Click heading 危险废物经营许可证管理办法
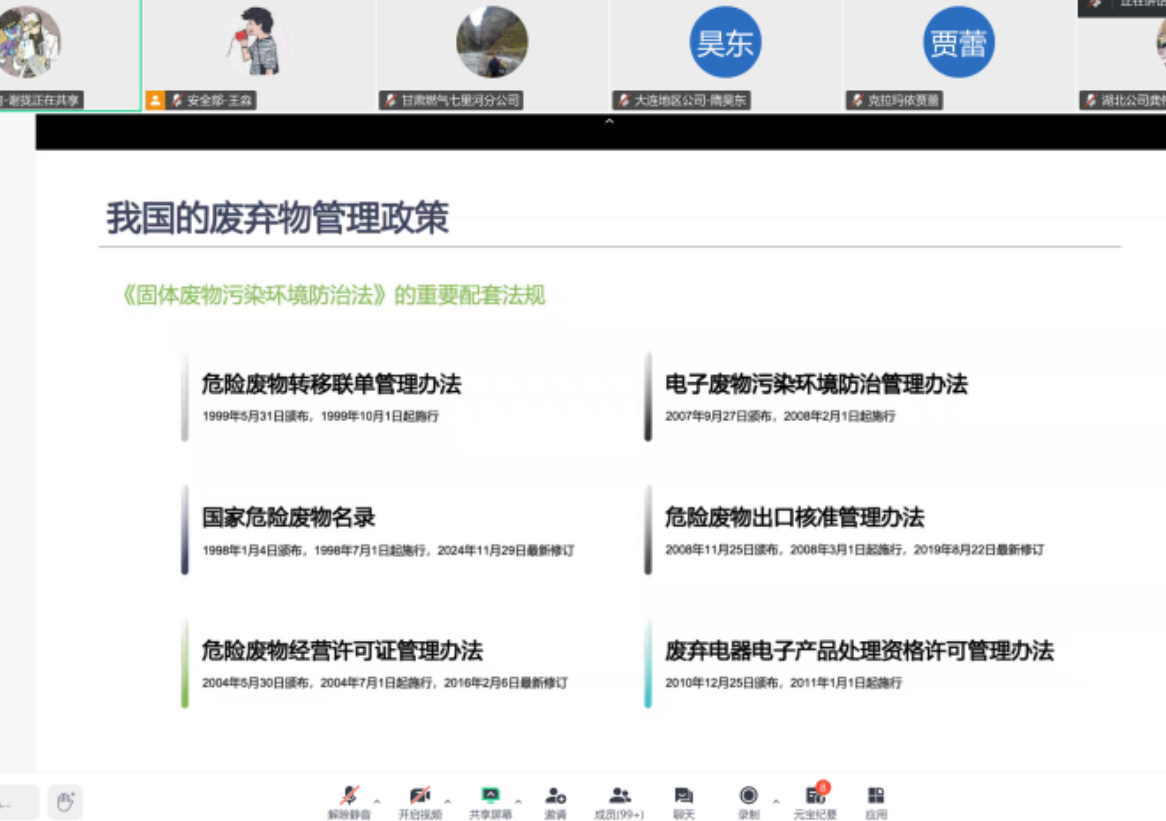 [x=342, y=650]
